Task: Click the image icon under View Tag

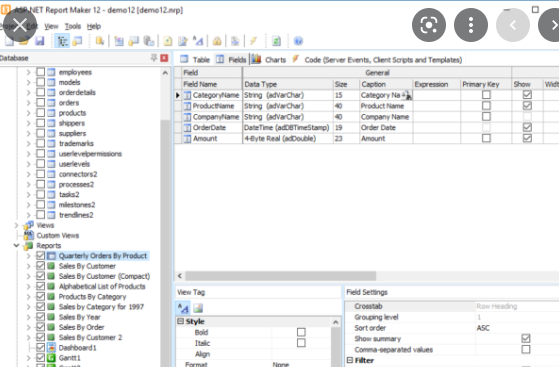Action: click(198, 308)
